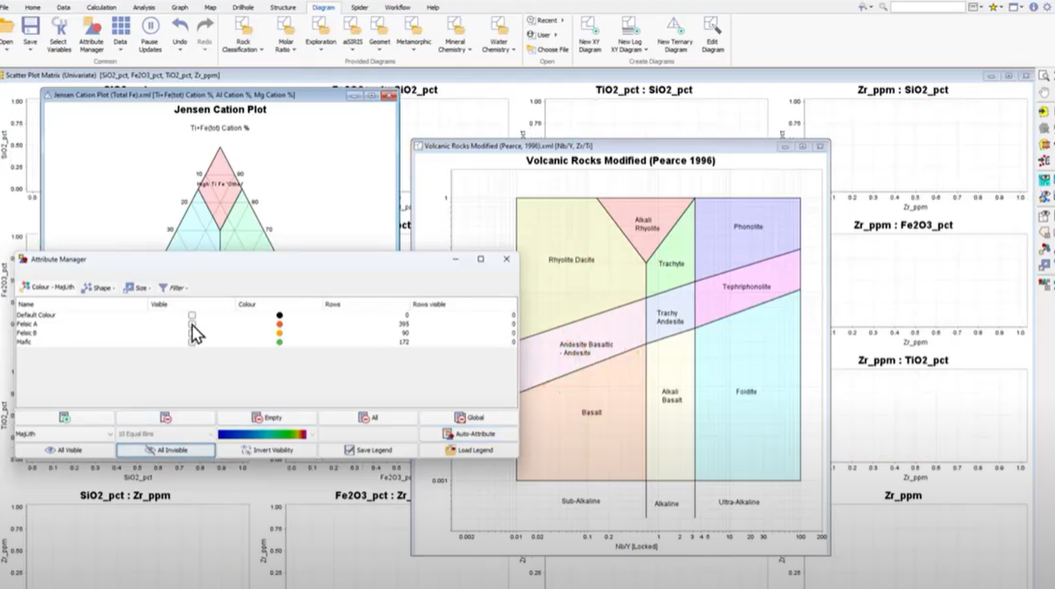Click the favourites star icon at top right
This screenshot has height=589, width=1055.
pyautogui.click(x=992, y=7)
